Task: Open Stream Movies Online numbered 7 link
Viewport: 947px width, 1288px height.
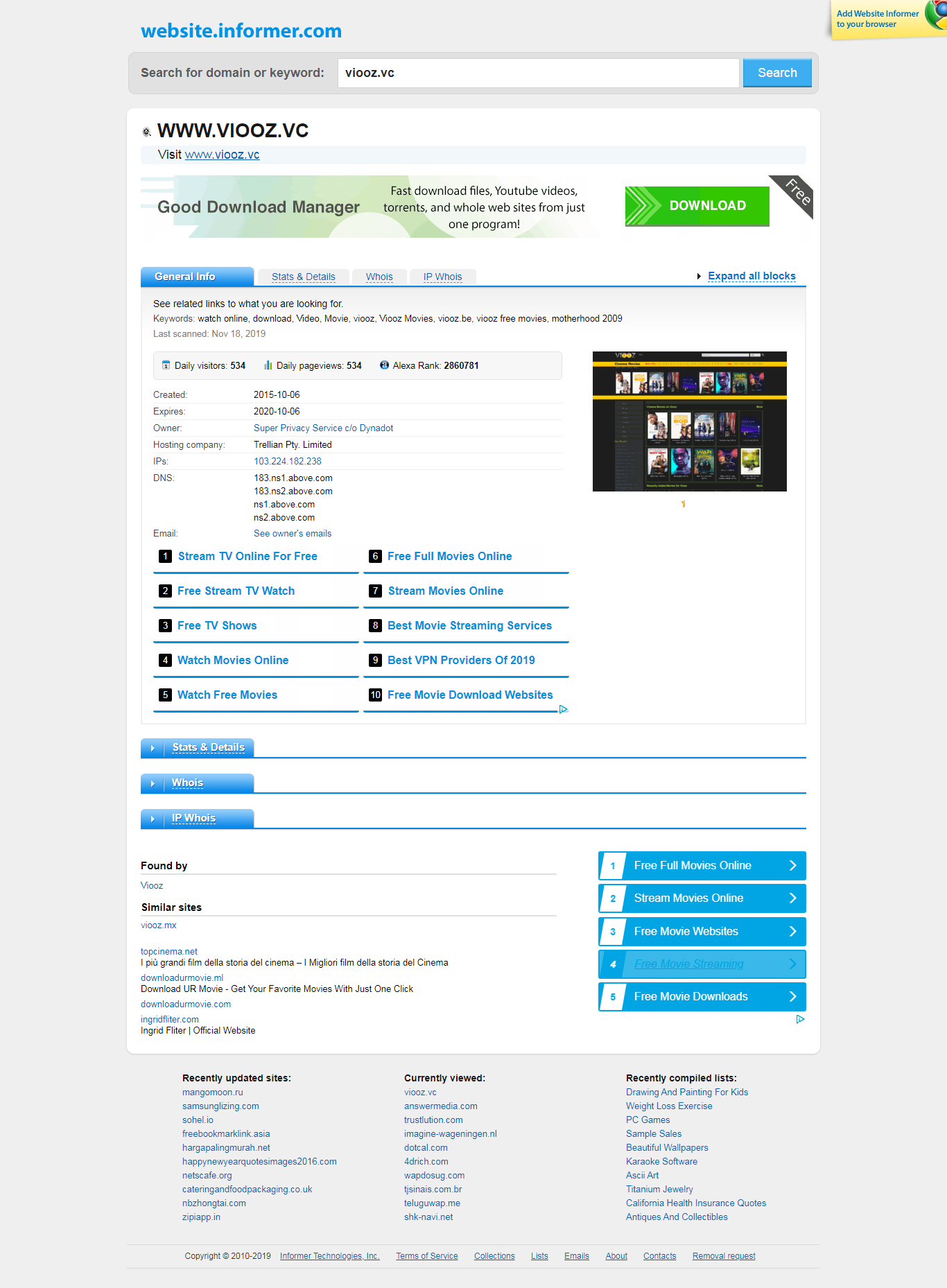Action: tap(446, 591)
